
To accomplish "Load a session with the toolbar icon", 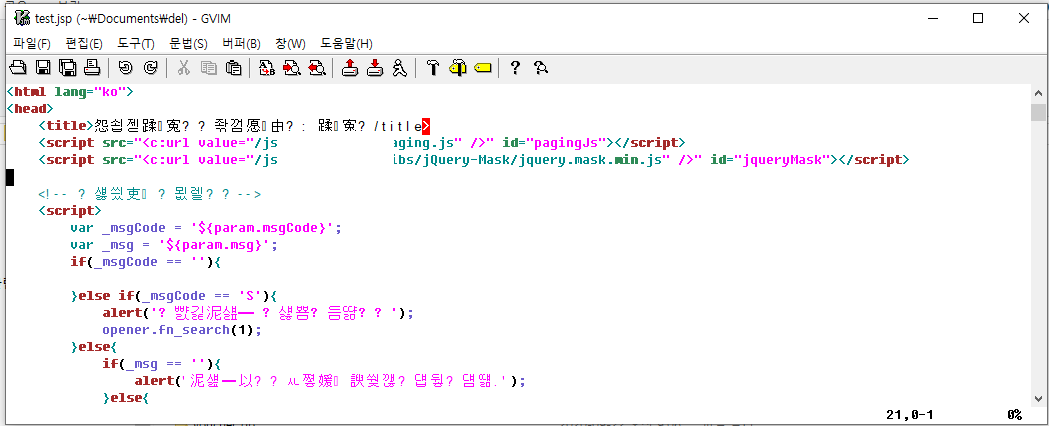I will pos(350,68).
